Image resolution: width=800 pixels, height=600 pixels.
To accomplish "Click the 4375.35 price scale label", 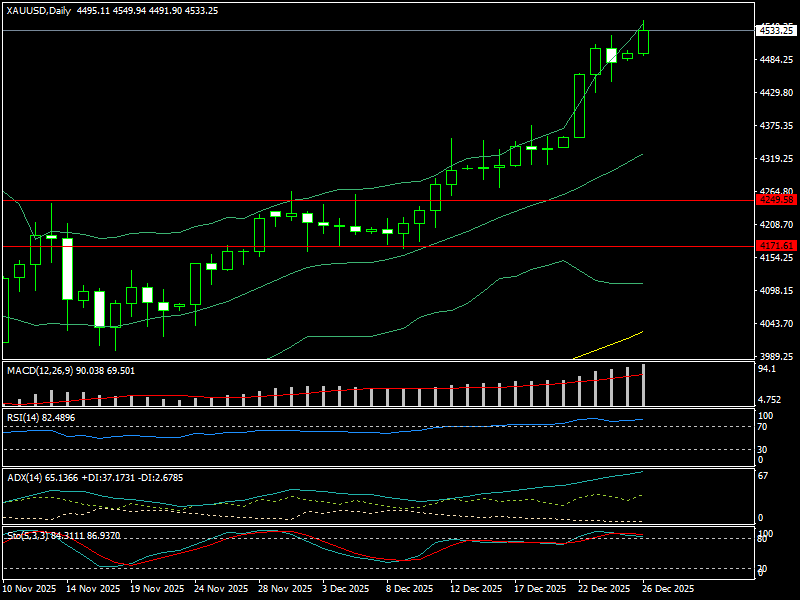I will [x=776, y=126].
